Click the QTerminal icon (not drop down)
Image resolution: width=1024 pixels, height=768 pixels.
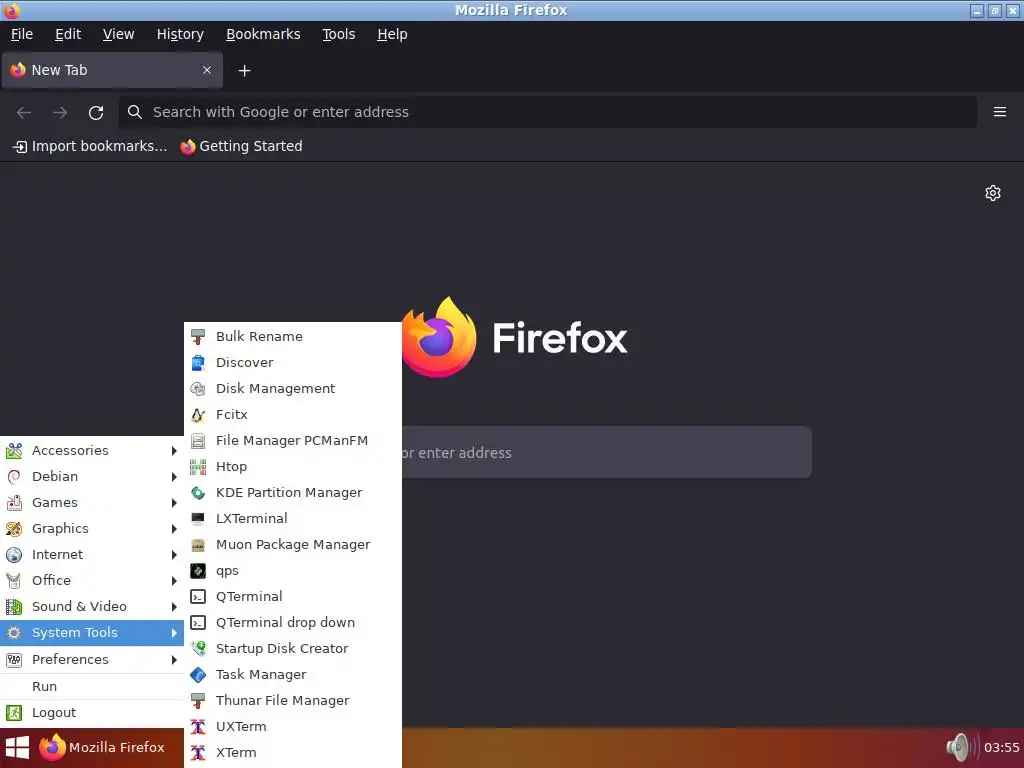coord(198,597)
